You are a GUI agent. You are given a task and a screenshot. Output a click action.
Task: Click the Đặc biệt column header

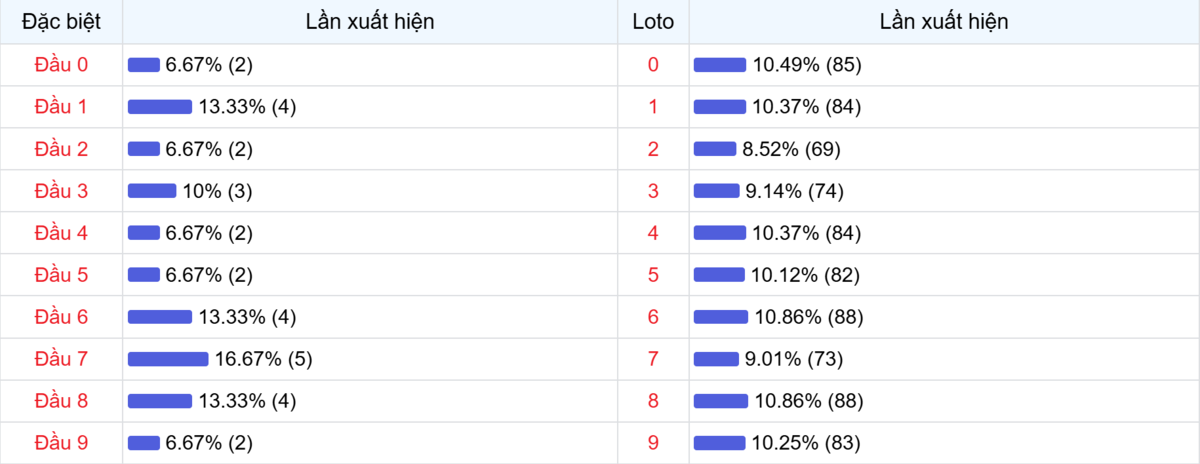[x=61, y=21]
